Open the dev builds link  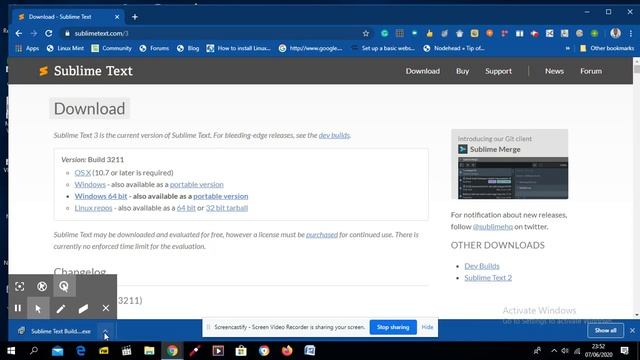pyautogui.click(x=334, y=135)
